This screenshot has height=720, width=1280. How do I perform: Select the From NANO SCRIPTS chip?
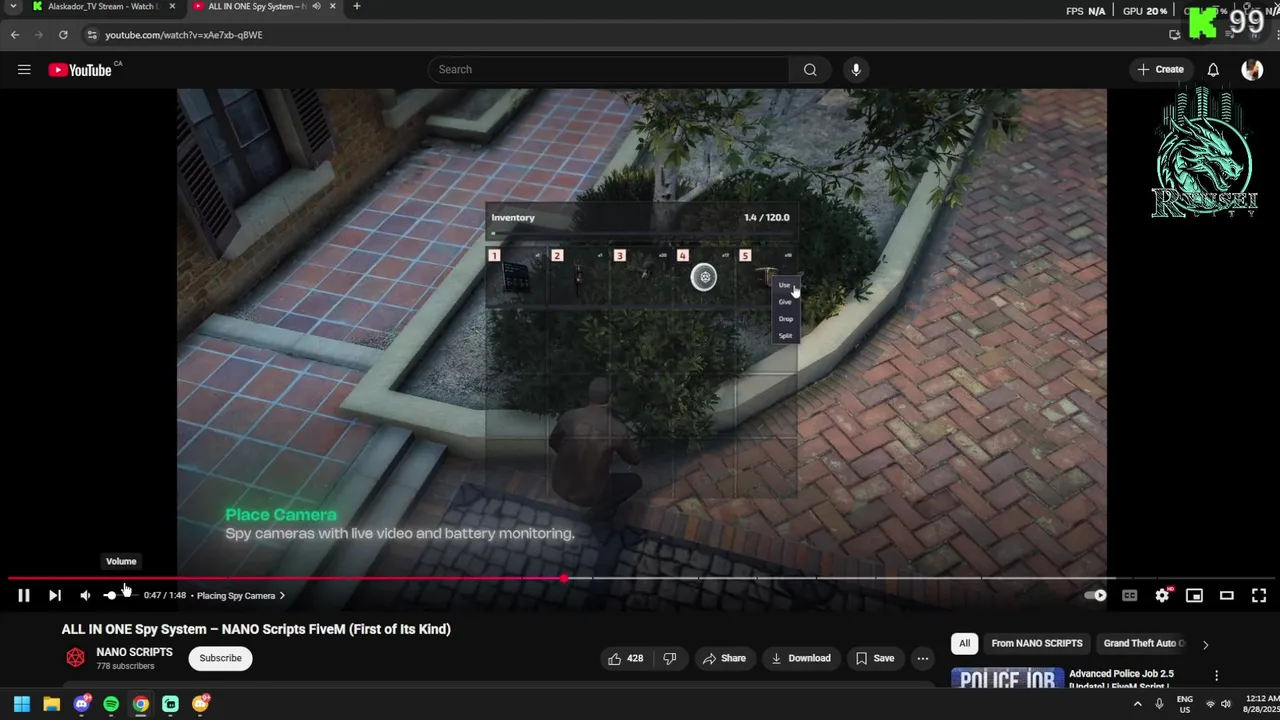coord(1036,643)
